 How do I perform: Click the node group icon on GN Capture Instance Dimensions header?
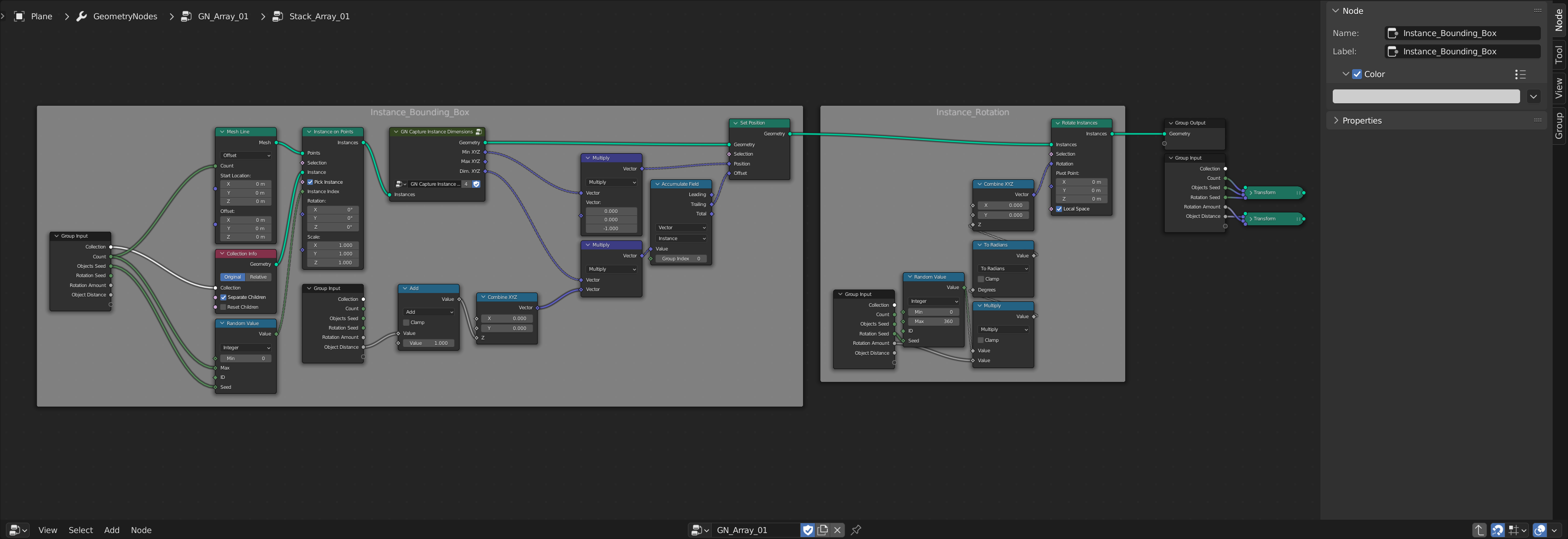pos(479,131)
